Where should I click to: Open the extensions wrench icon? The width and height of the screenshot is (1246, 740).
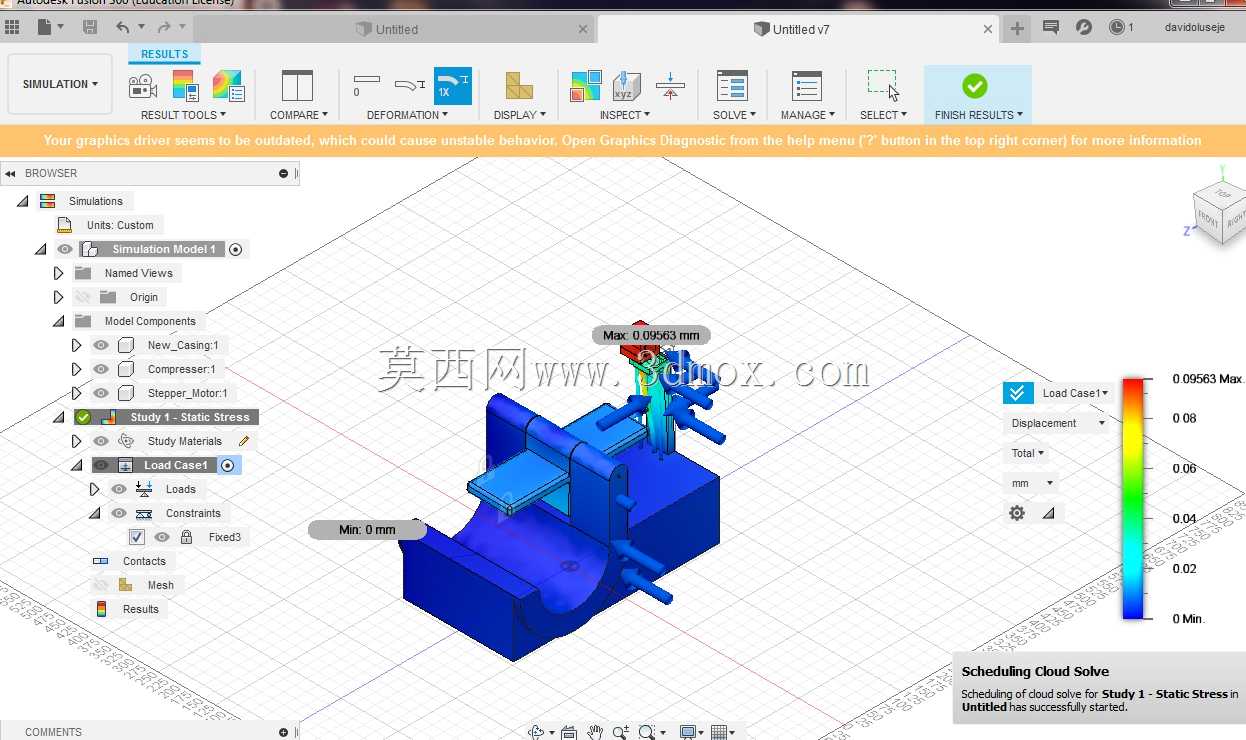(x=1084, y=27)
